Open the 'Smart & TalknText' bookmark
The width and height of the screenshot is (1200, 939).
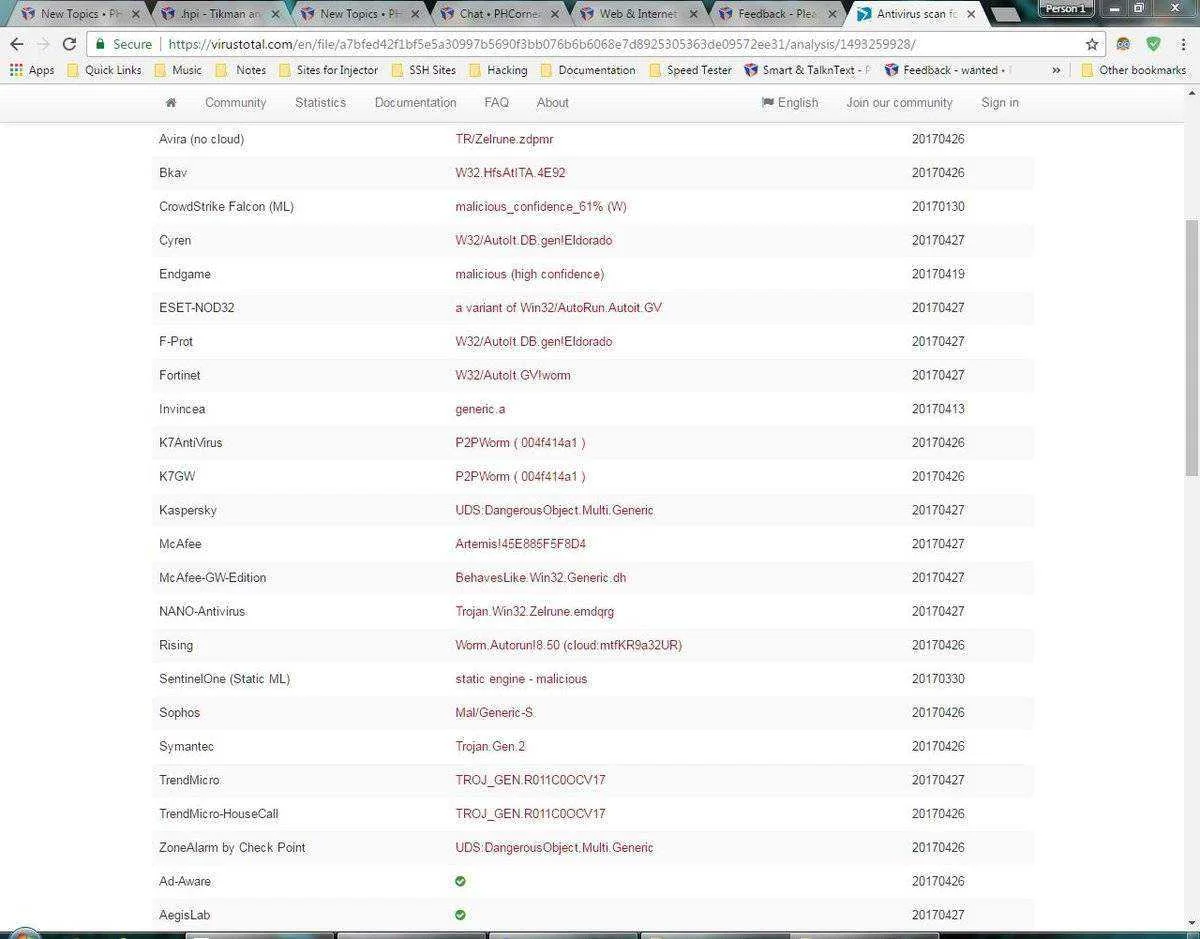[807, 70]
